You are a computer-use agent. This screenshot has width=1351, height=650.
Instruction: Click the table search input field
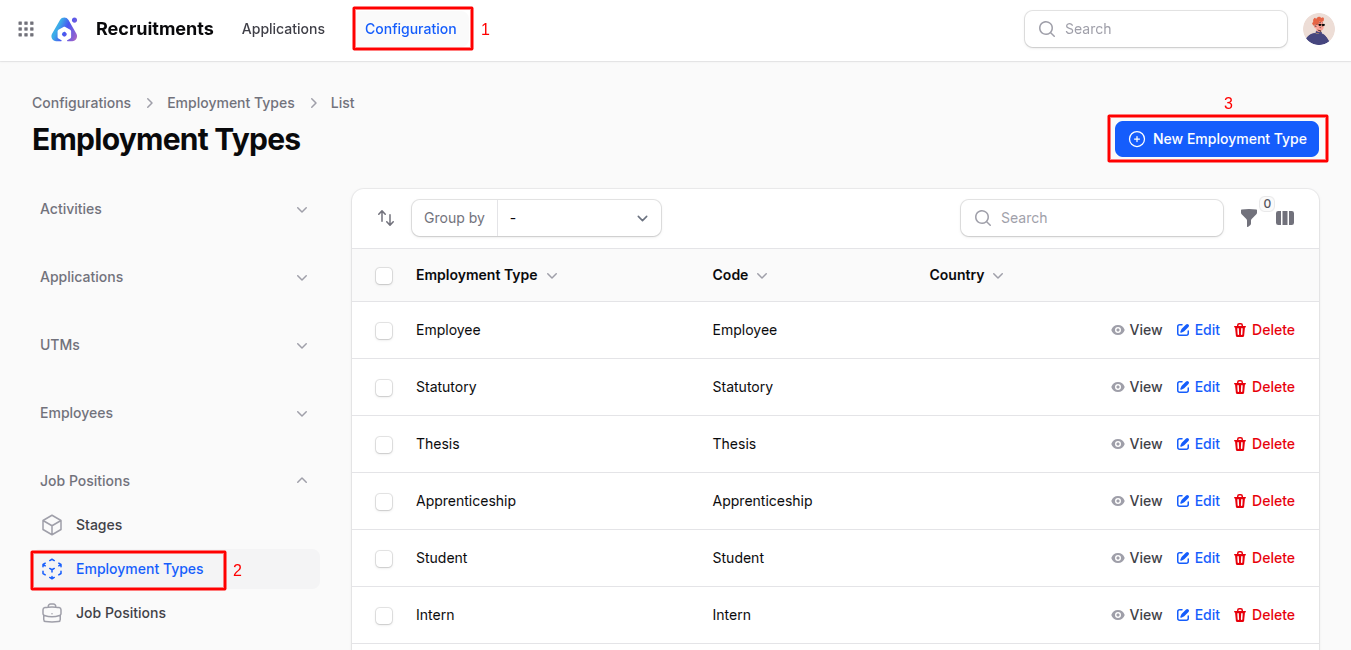coord(1090,217)
